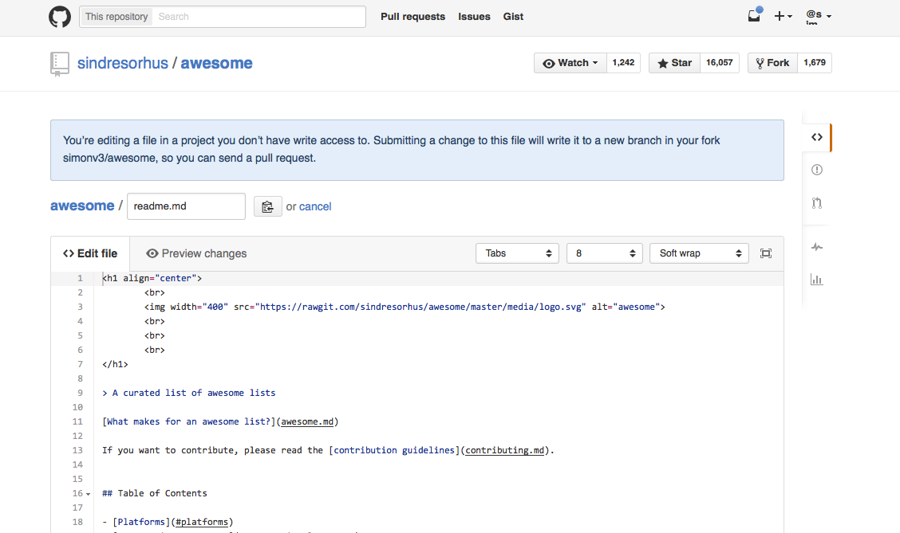Open the user avatar menu
900x533 pixels.
[x=818, y=16]
